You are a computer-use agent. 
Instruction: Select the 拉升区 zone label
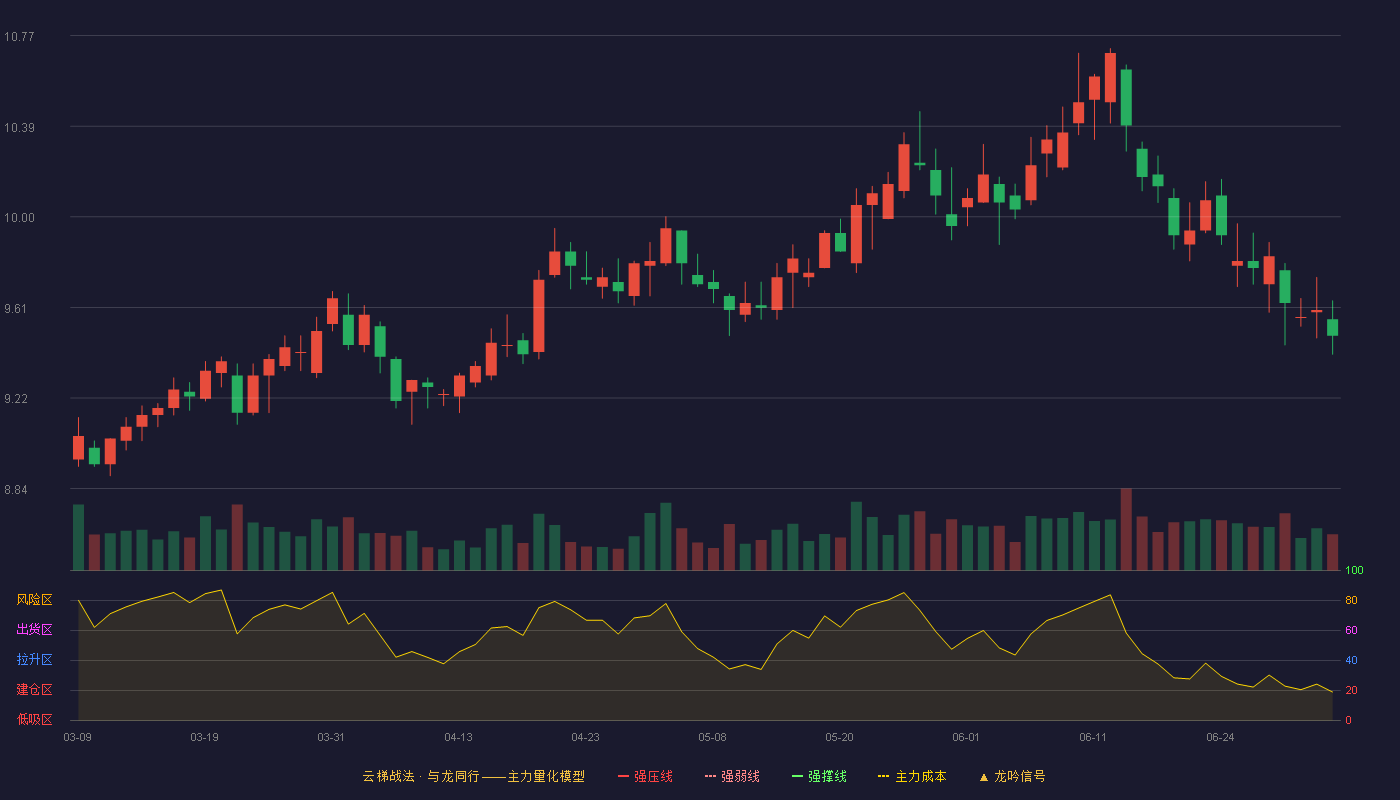(x=34, y=660)
